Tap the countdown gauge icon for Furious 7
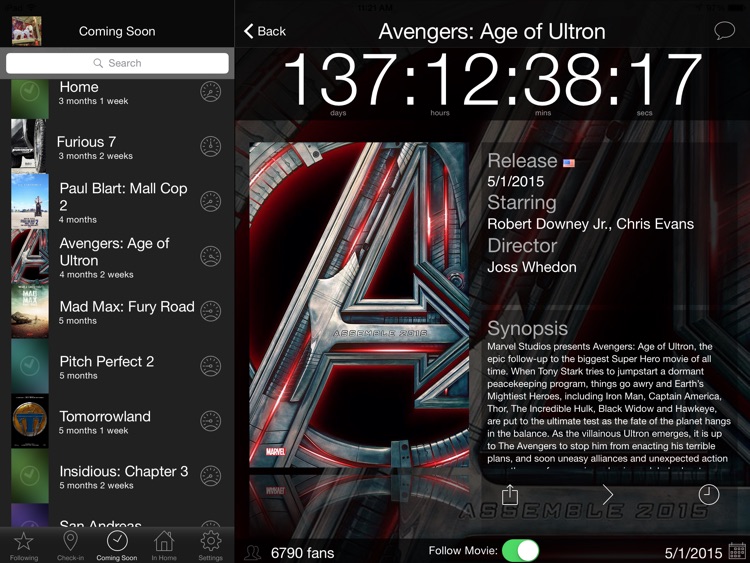 (210, 147)
